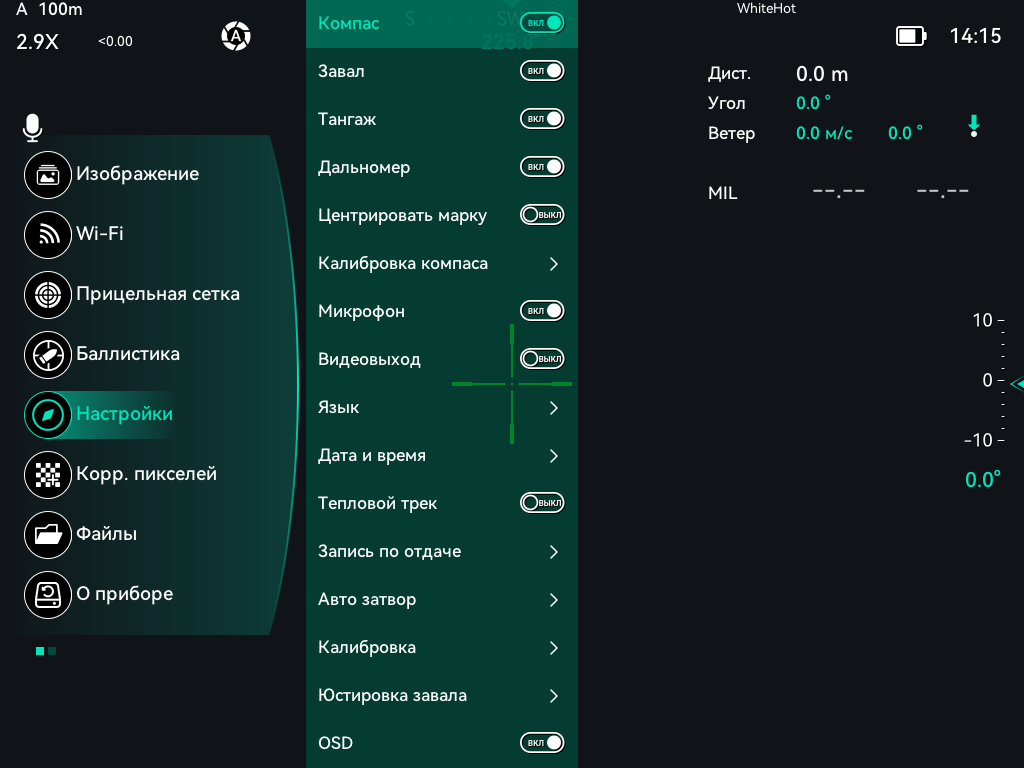Click the green wind direction arrow icon
Image resolution: width=1024 pixels, height=768 pixels.
(x=974, y=126)
